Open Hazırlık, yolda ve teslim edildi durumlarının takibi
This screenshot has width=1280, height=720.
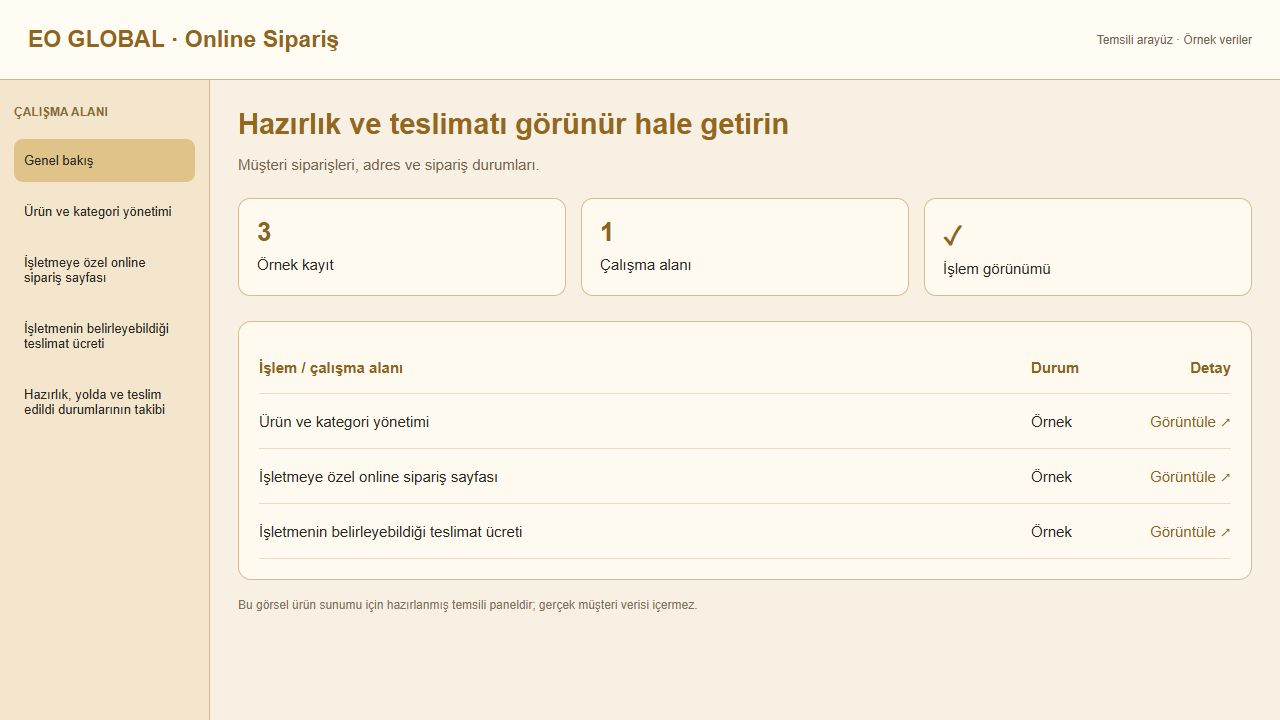(x=104, y=402)
